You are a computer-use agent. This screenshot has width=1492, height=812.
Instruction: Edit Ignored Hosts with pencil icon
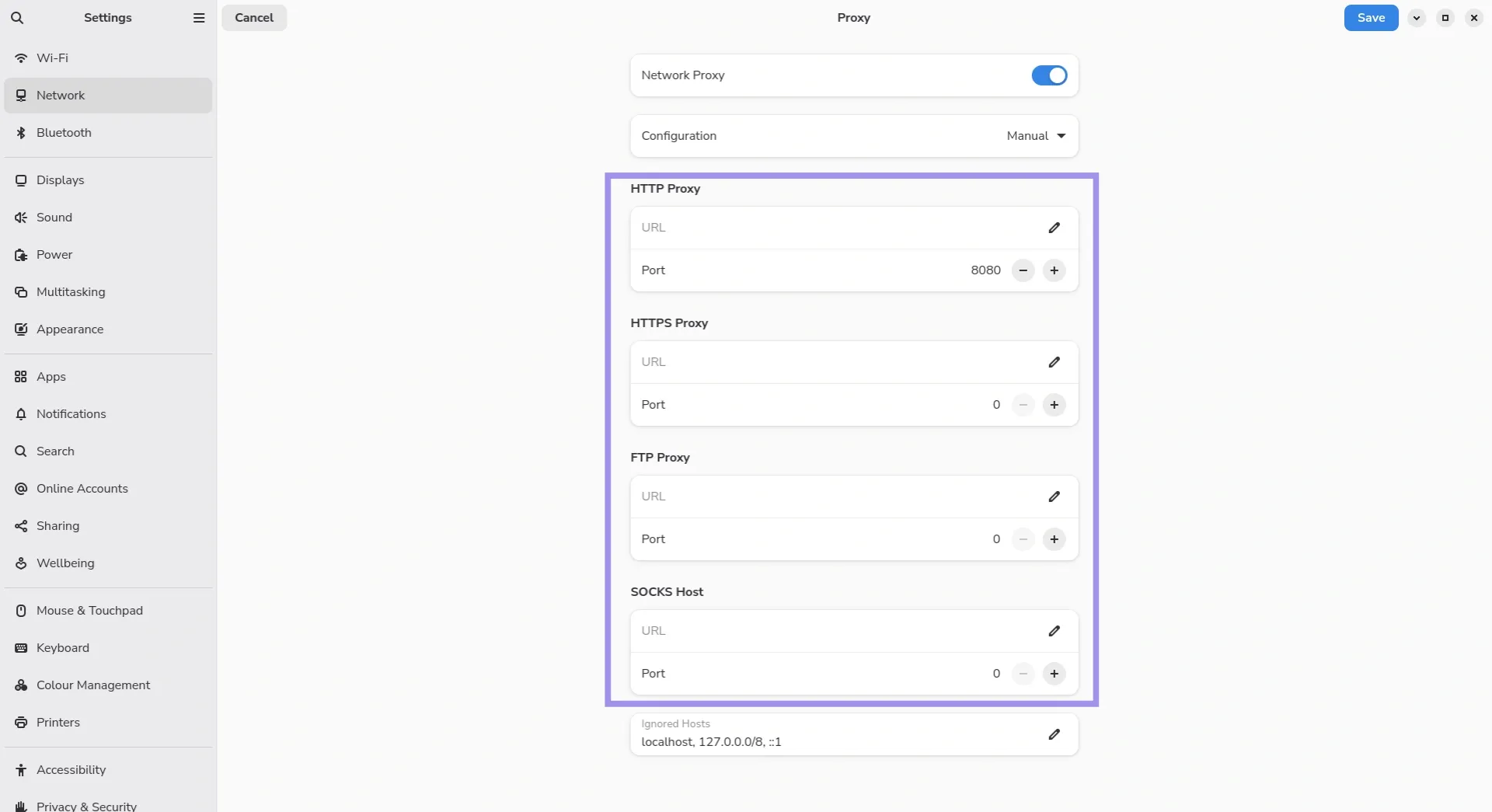[1054, 734]
